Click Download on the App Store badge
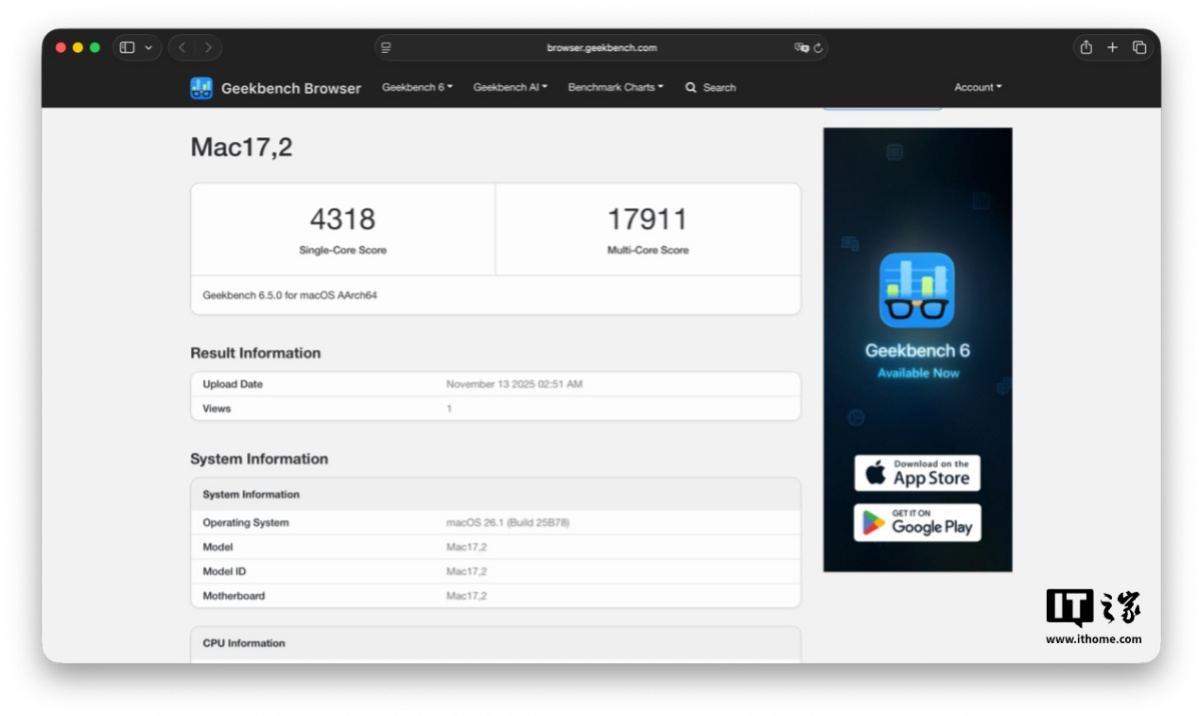 917,473
